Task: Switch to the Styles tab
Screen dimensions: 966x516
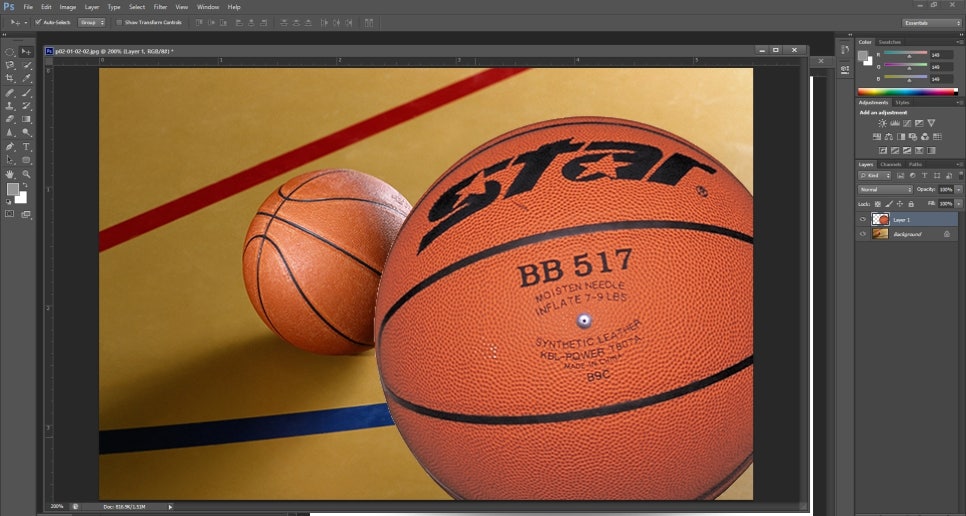Action: pos(903,102)
